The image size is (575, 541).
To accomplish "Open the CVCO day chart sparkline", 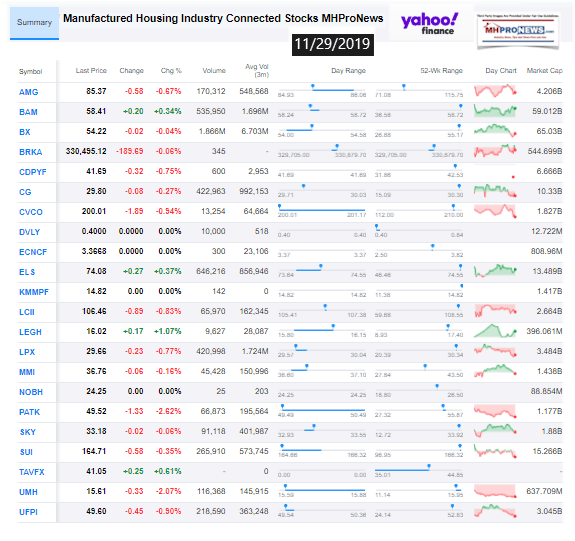I will coord(495,211).
